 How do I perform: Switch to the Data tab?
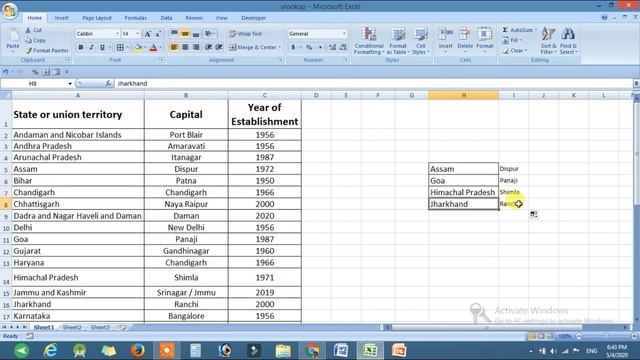pos(166,18)
